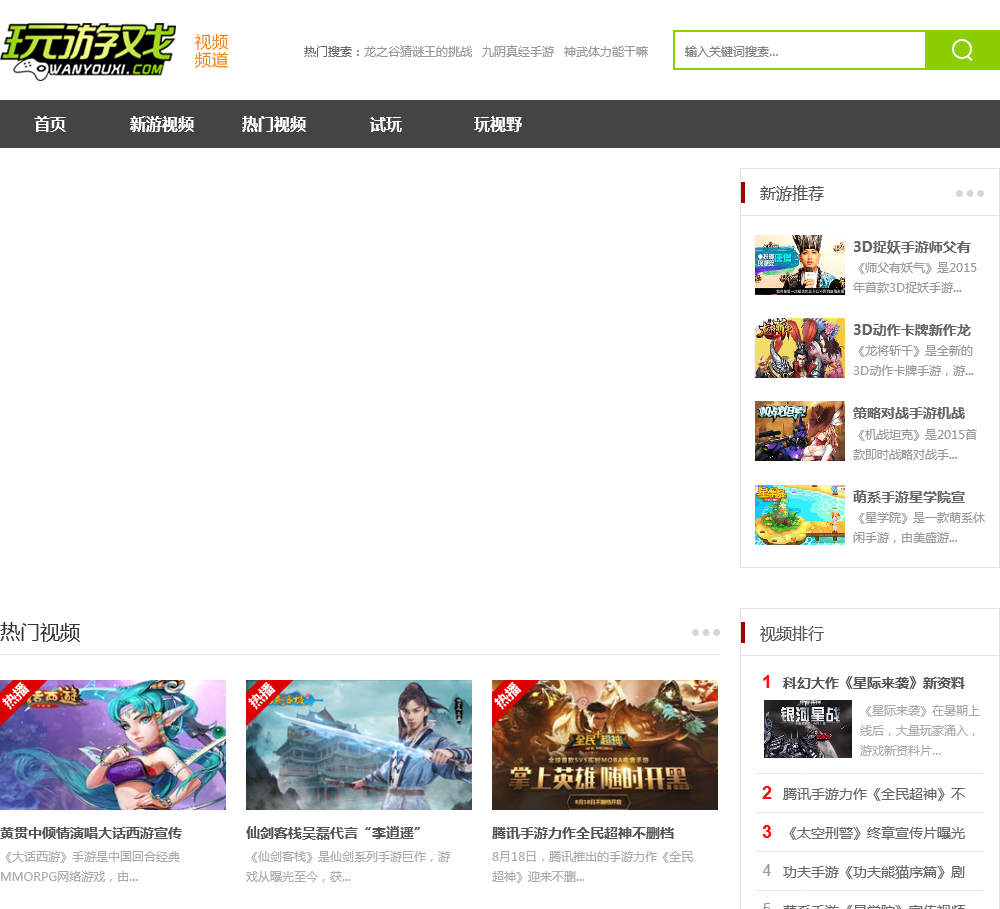Click the 视频排行 section heading
The width and height of the screenshot is (1000, 909).
791,633
